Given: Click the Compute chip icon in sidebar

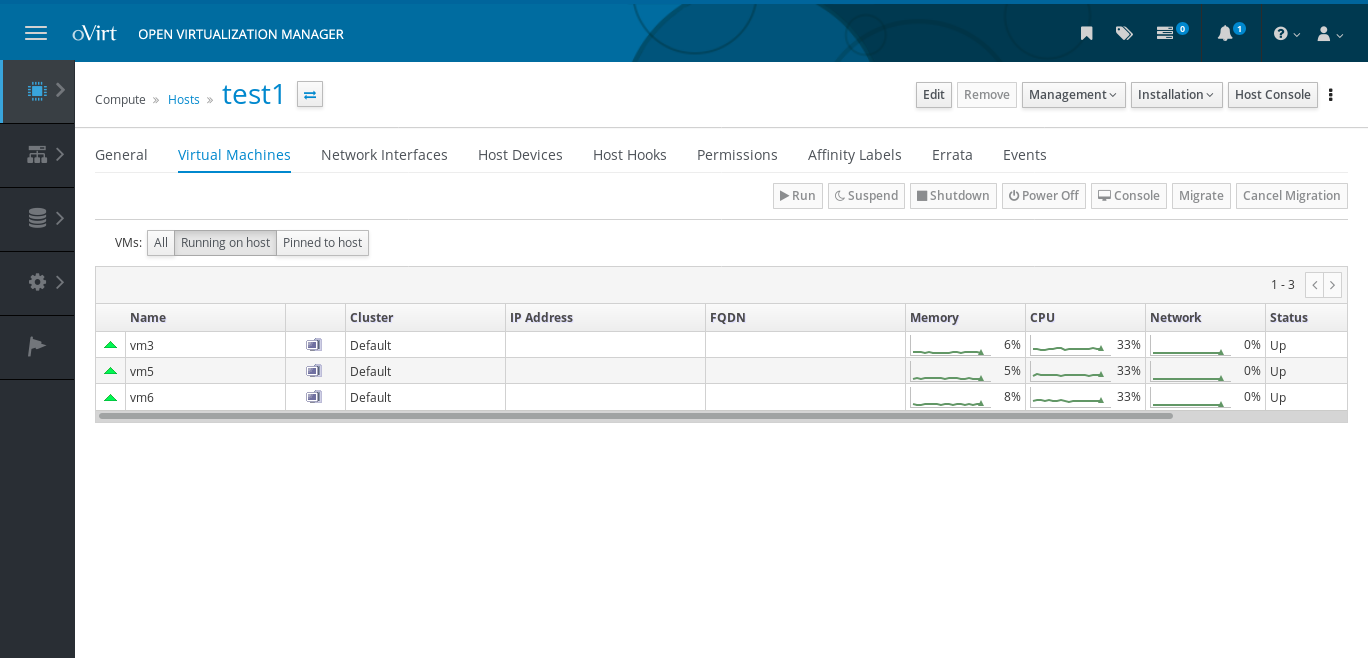Looking at the screenshot, I should (x=37, y=91).
